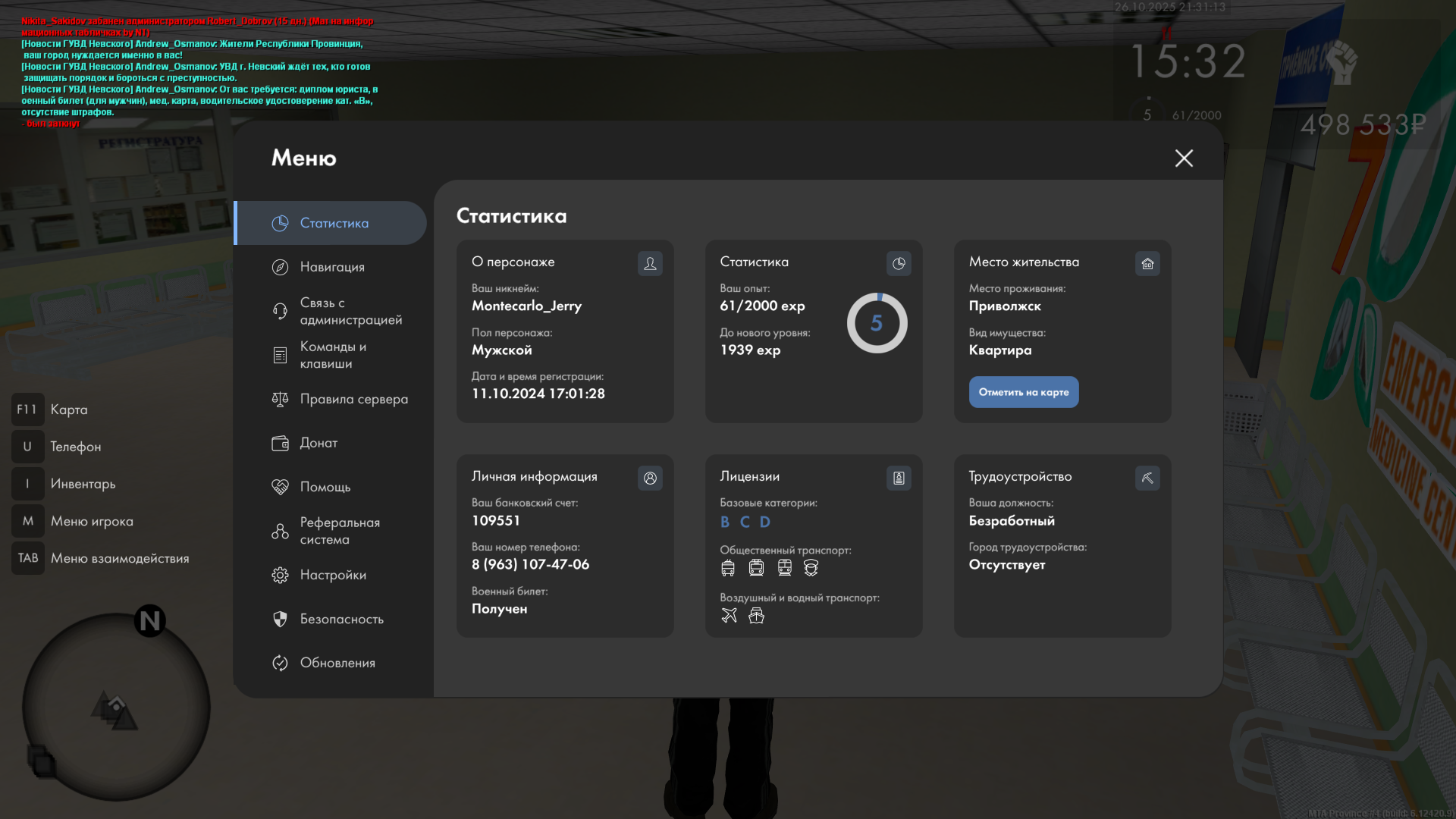Open the Обновления section
Image resolution: width=1456 pixels, height=819 pixels.
[x=337, y=663]
